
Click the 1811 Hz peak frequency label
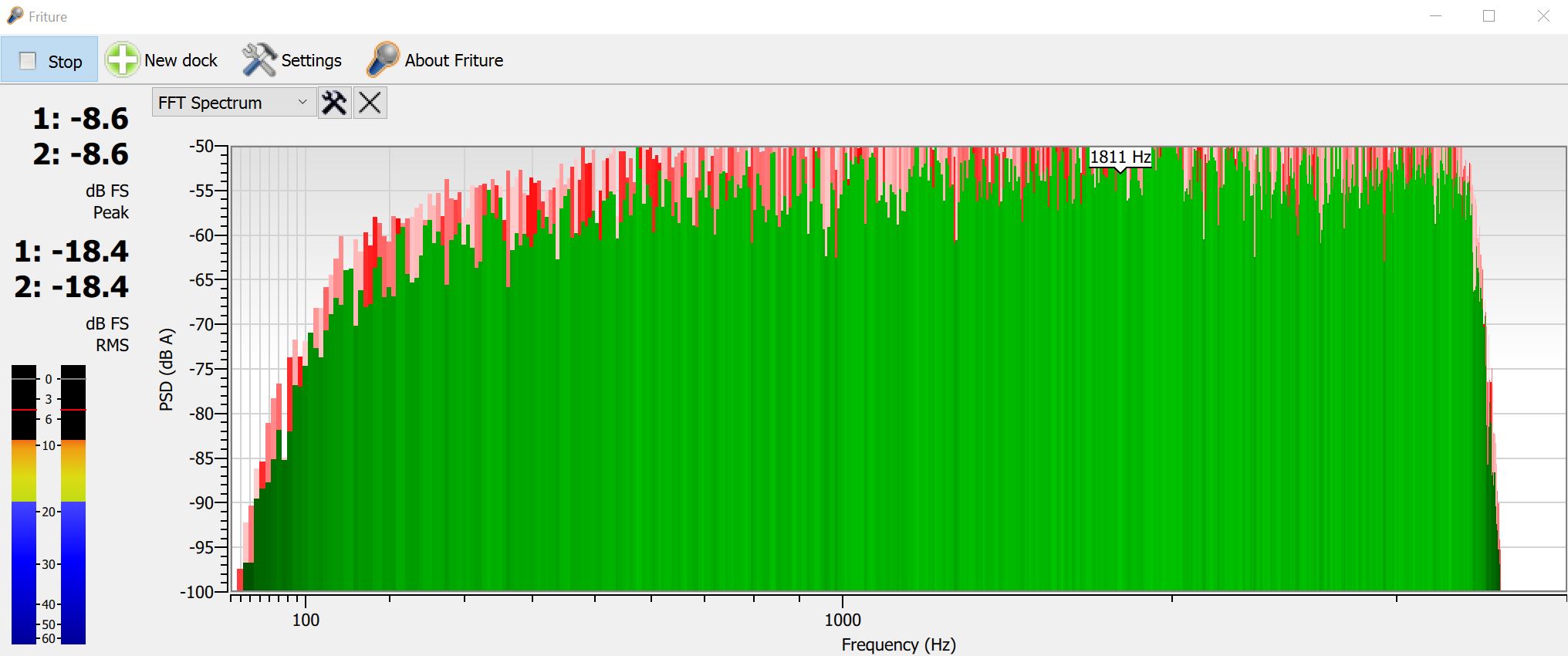[x=1120, y=157]
